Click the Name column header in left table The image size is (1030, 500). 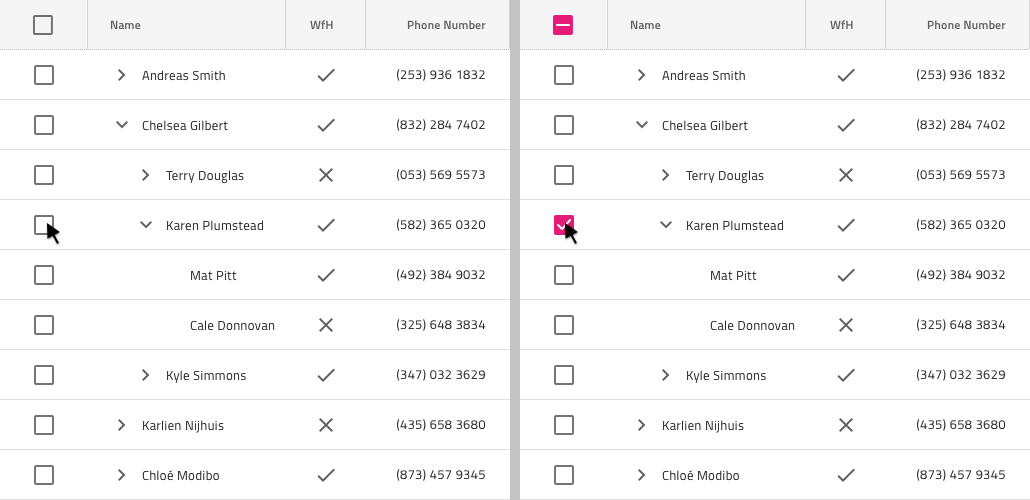125,25
